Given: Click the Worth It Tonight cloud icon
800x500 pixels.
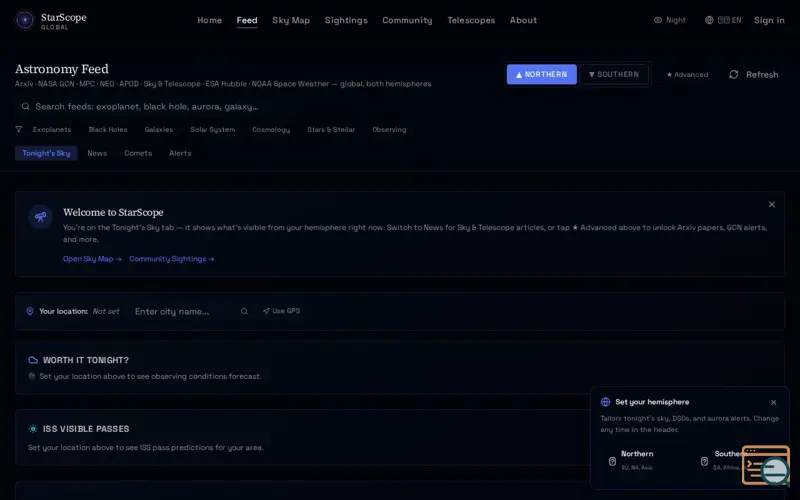Looking at the screenshot, I should 33,360.
